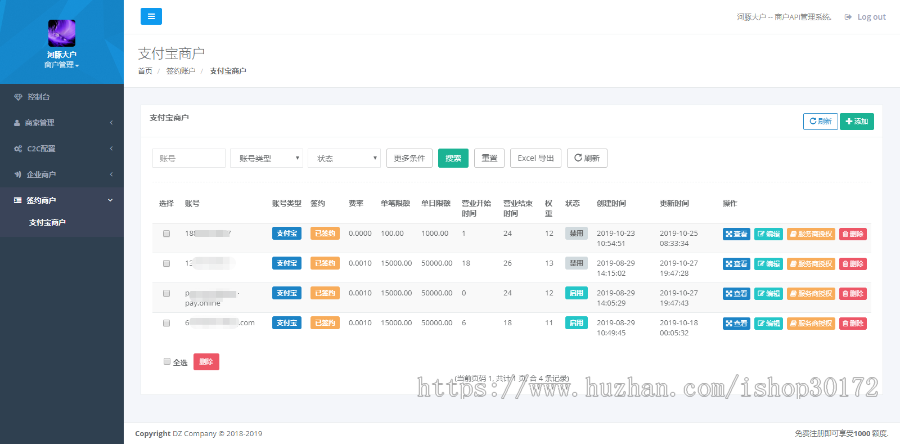Open the 账号类型 dropdown
900x444 pixels.
(266, 158)
